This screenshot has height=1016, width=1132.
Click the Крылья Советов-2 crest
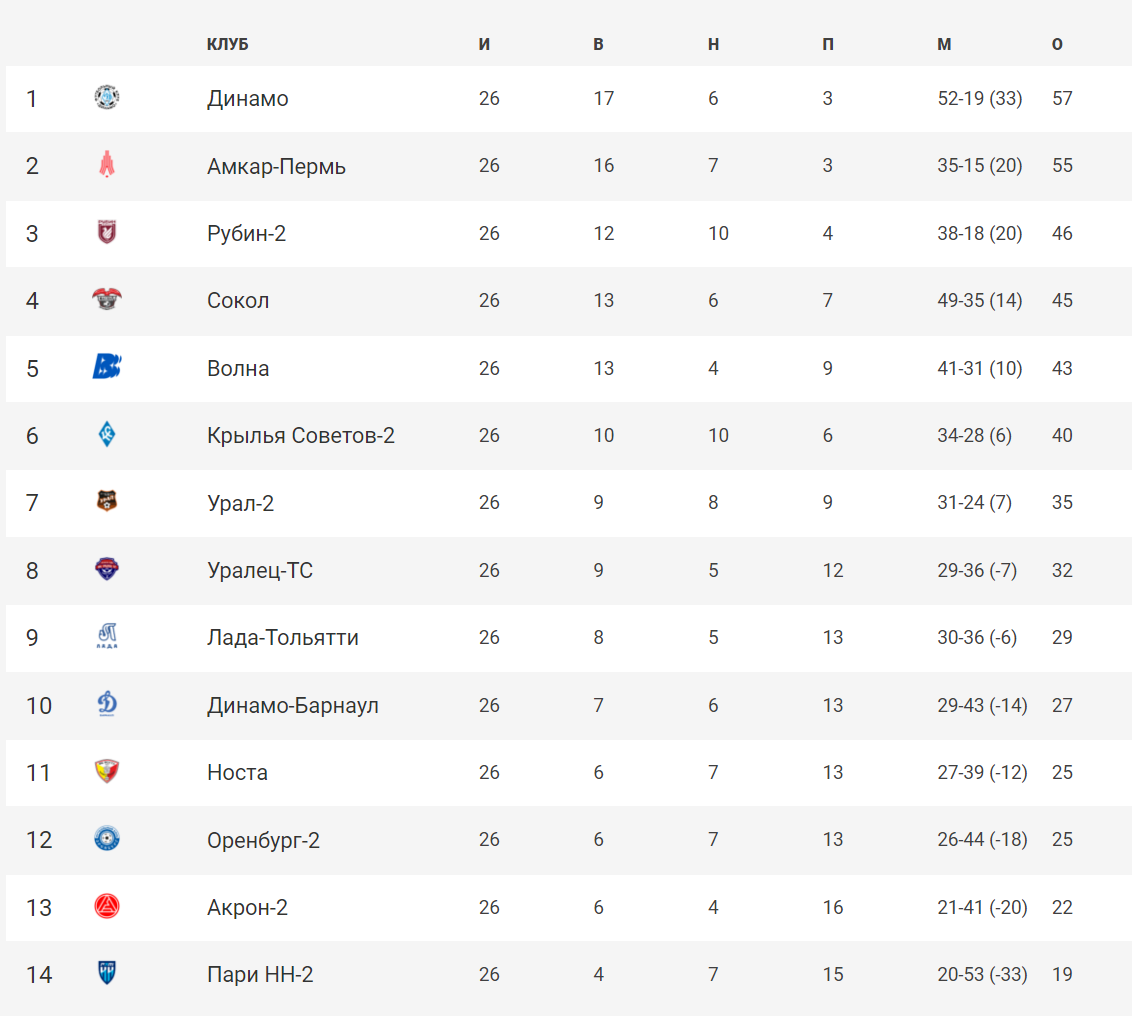[x=107, y=435]
